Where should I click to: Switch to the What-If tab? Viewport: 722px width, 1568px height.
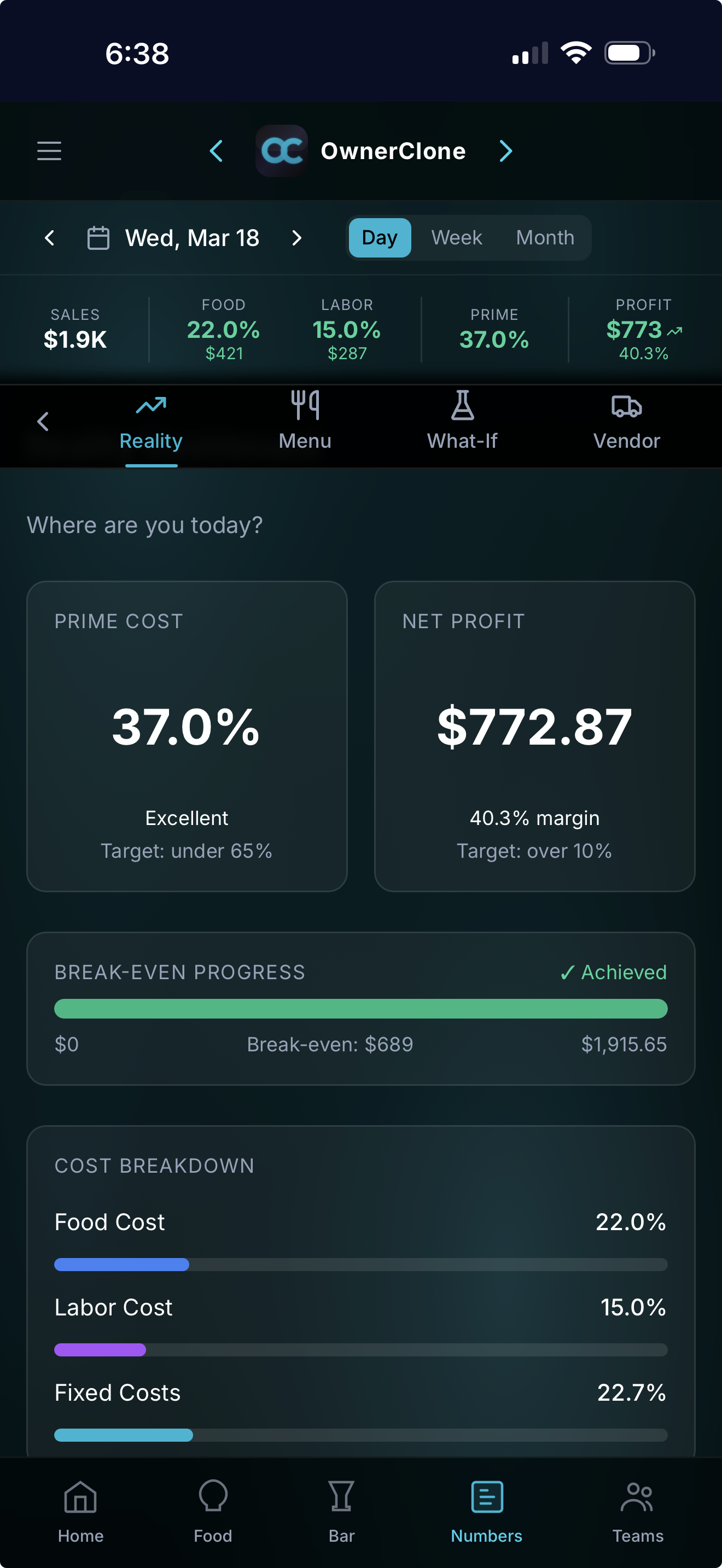462,421
